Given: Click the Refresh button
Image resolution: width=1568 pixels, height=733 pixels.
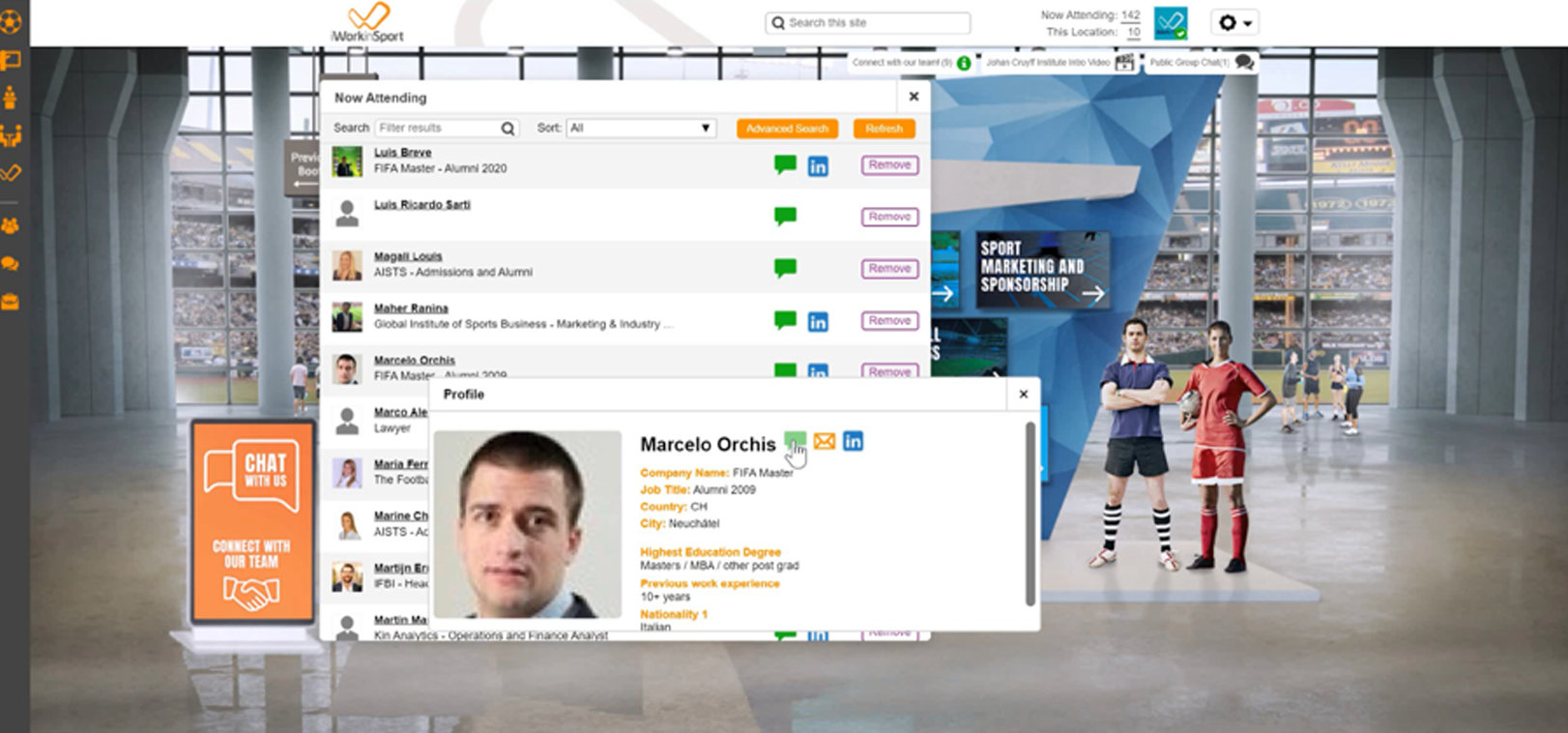Looking at the screenshot, I should pos(884,129).
